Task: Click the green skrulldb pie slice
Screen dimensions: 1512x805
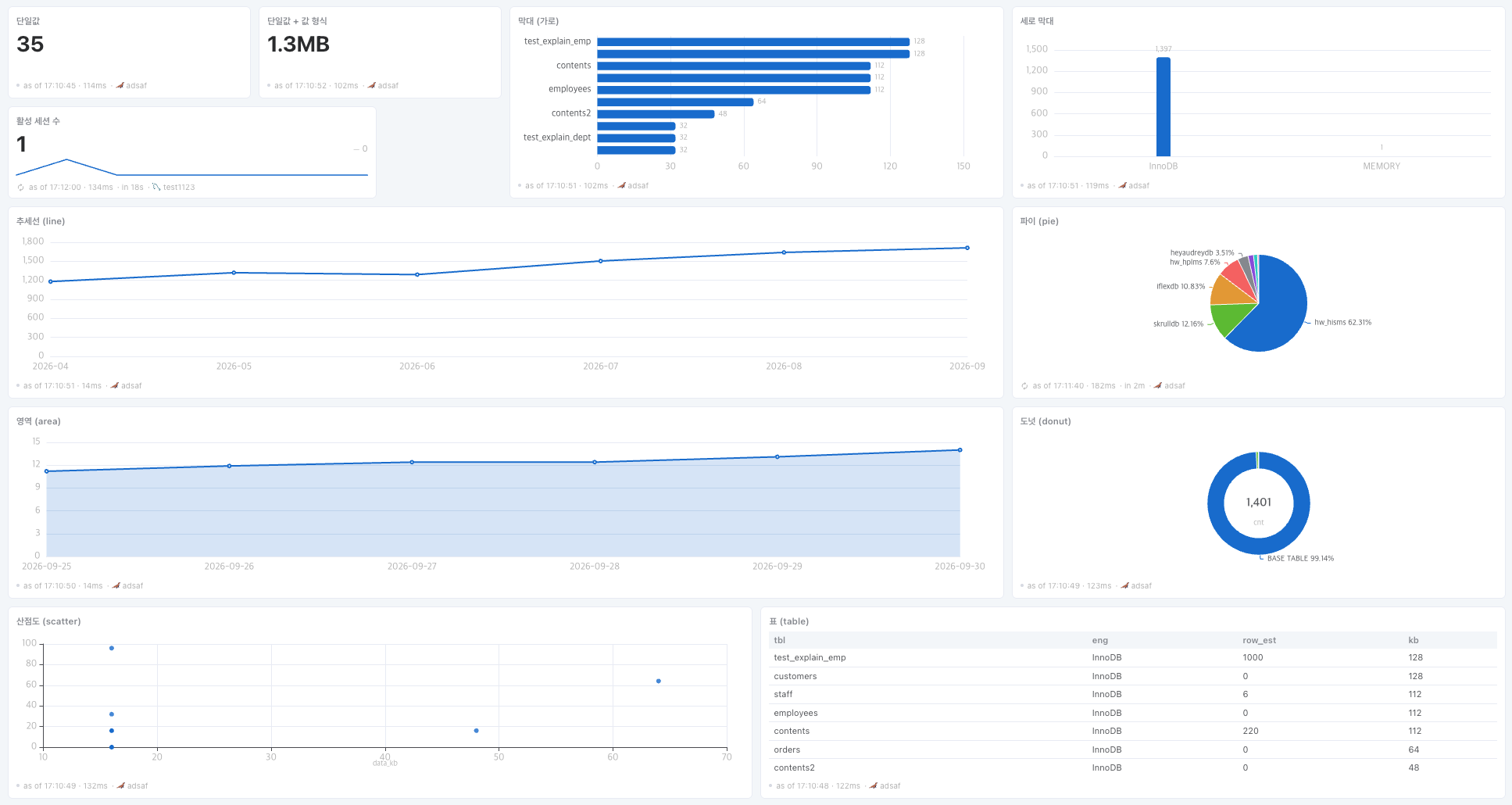Action: (1231, 319)
